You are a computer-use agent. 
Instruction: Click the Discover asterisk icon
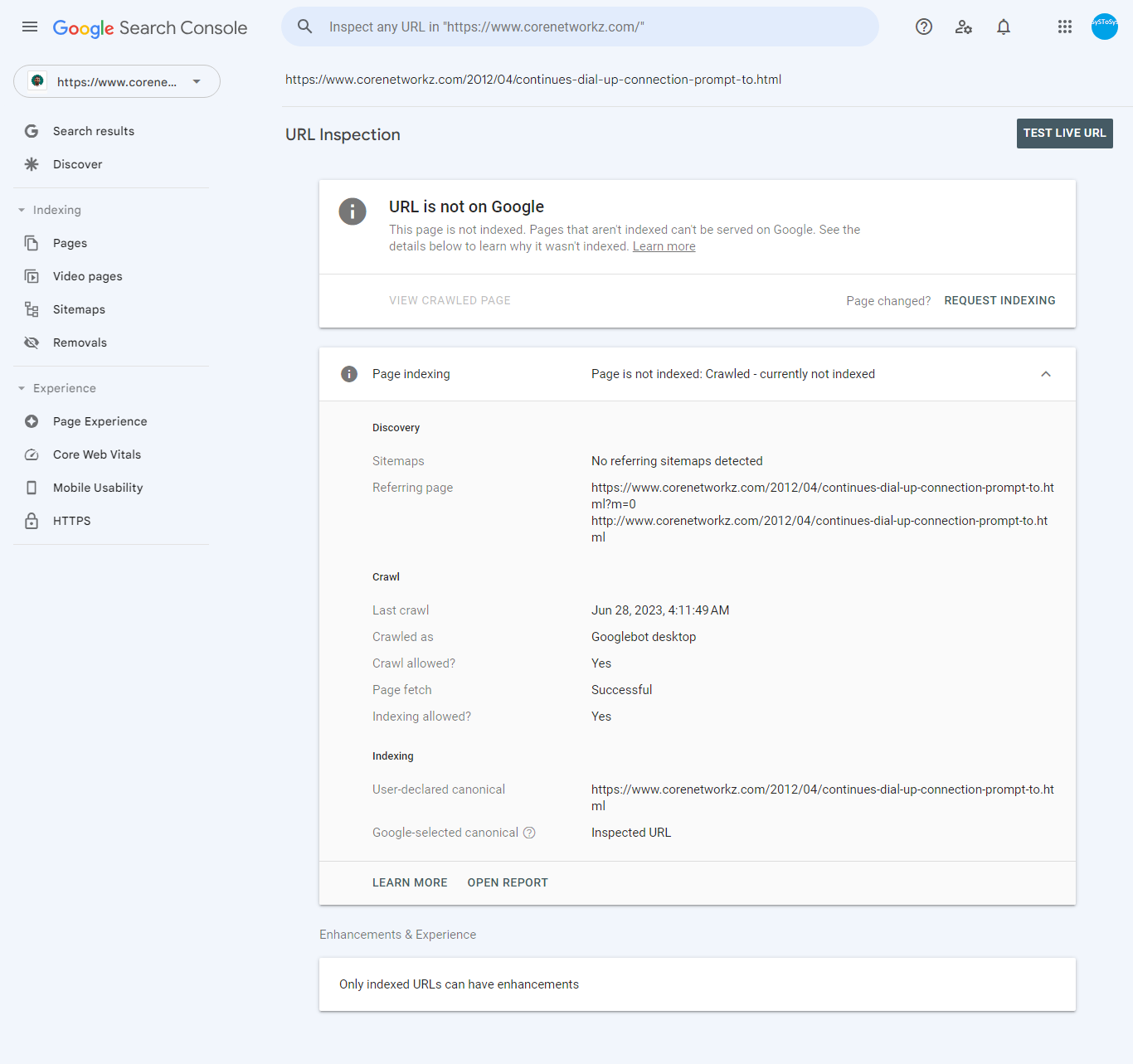point(32,164)
